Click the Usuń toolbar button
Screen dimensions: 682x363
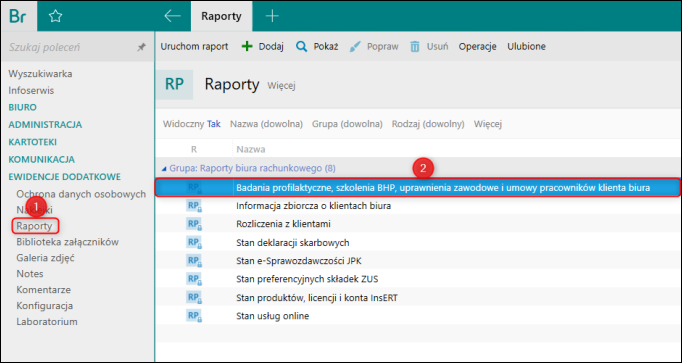pos(429,47)
